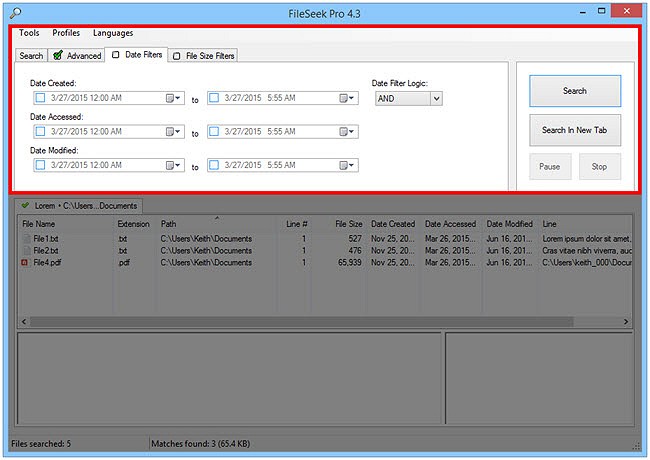Image resolution: width=650 pixels, height=460 pixels.
Task: Open the Date Created end calendar dropdown
Action: (347, 98)
